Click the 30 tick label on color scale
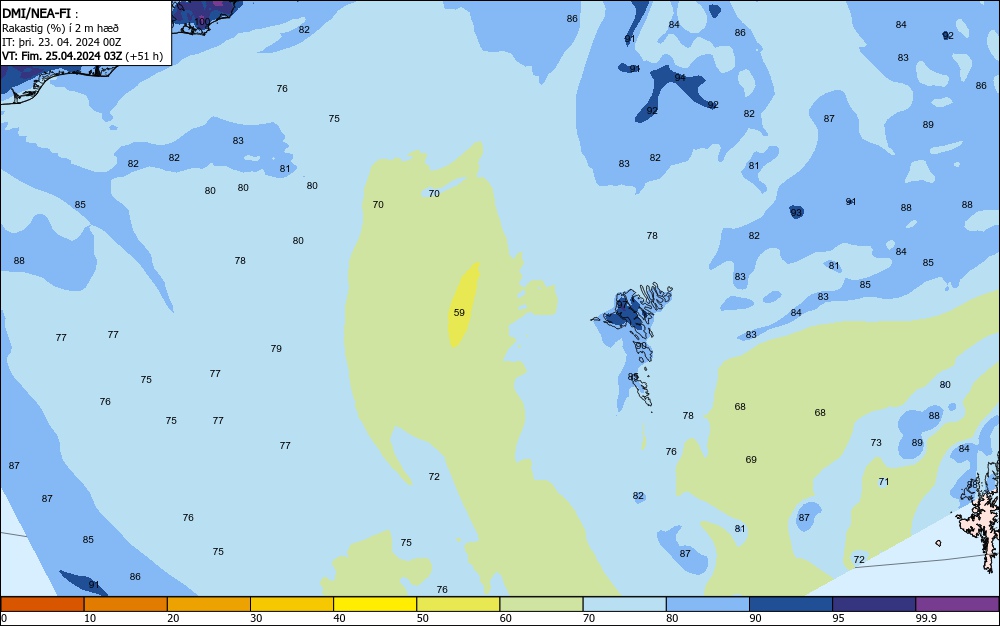 [256, 618]
